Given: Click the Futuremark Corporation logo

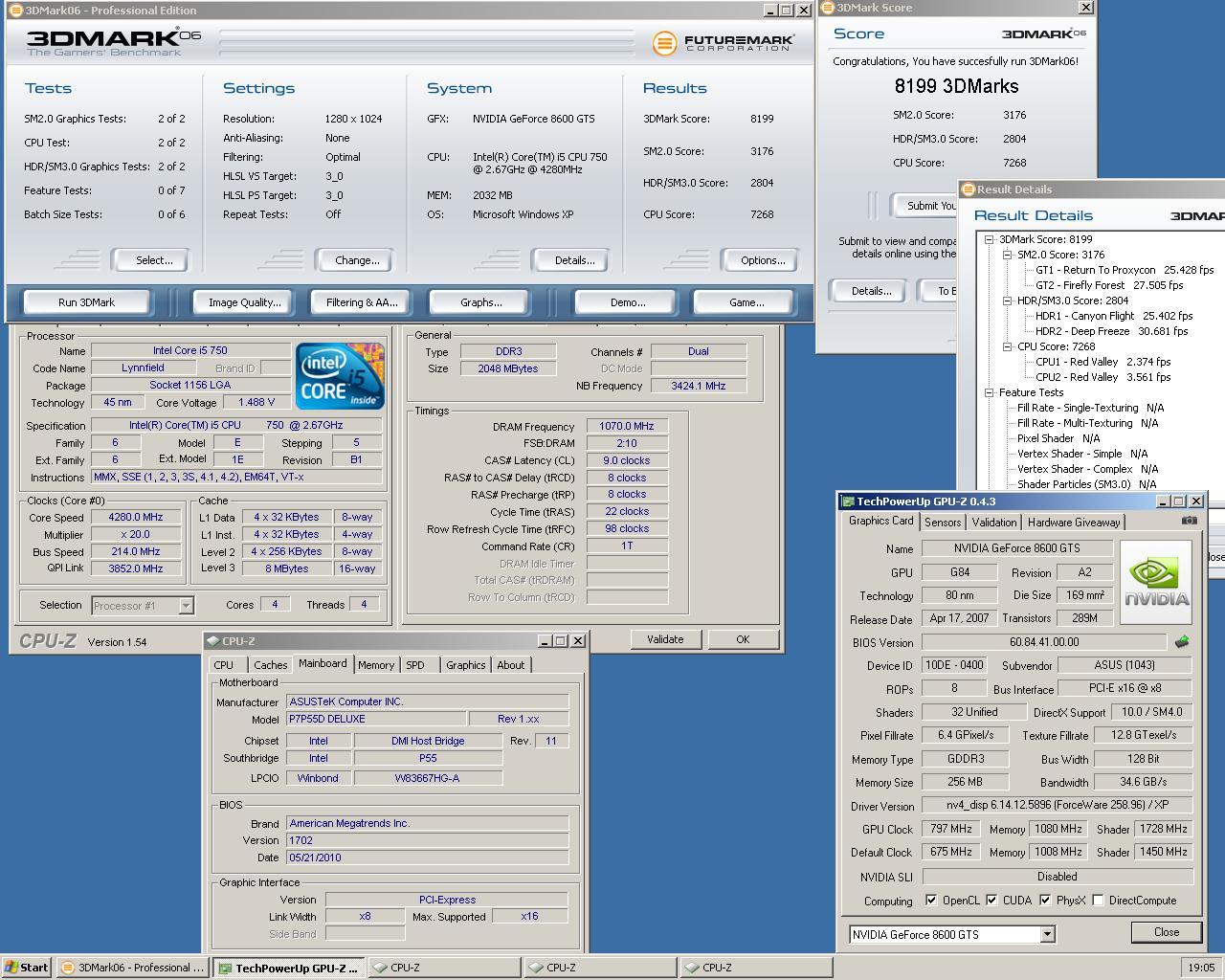Looking at the screenshot, I should [x=723, y=42].
